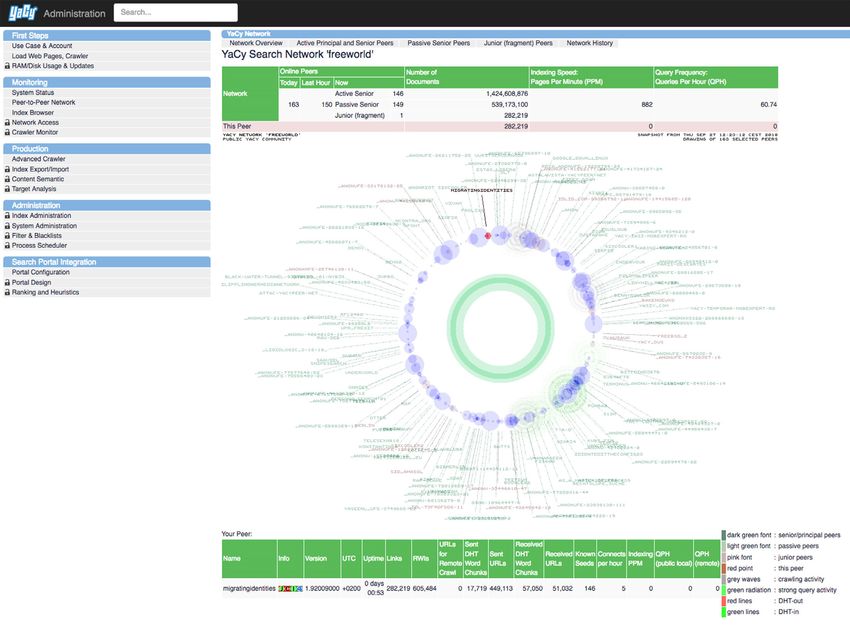The image size is (850, 627).
Task: Open System Status page
Action: pyautogui.click(x=33, y=93)
